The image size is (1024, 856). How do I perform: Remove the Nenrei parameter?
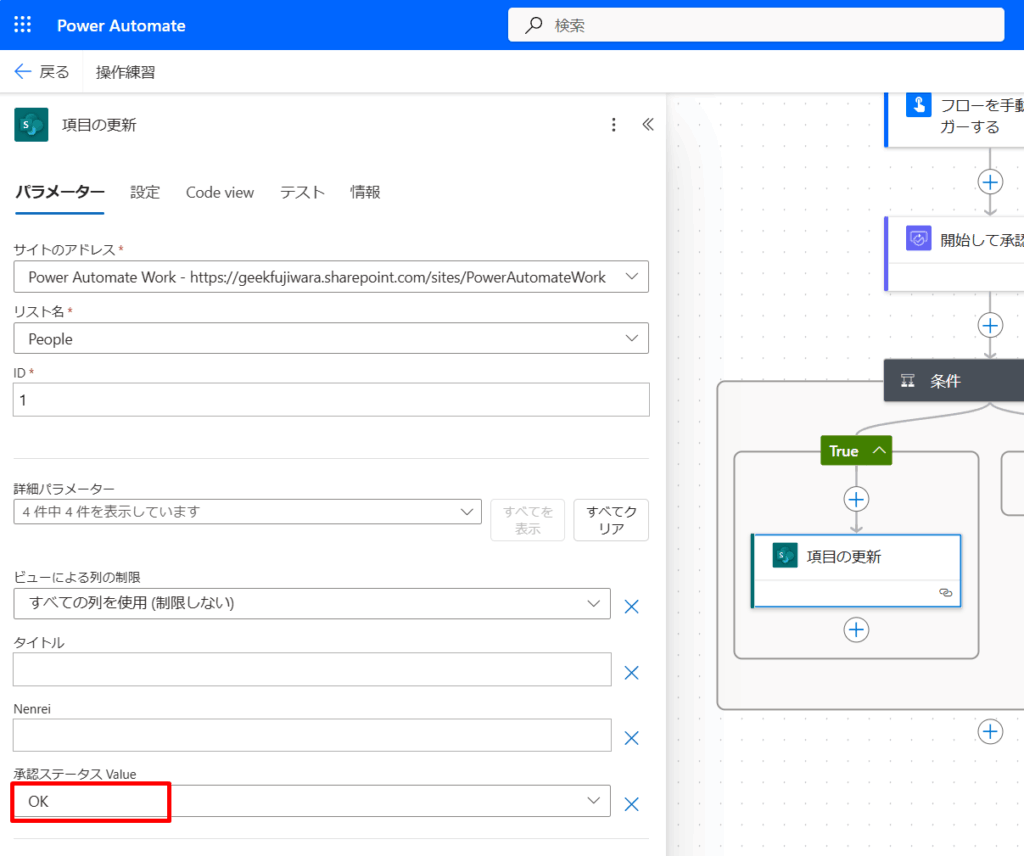[x=632, y=738]
